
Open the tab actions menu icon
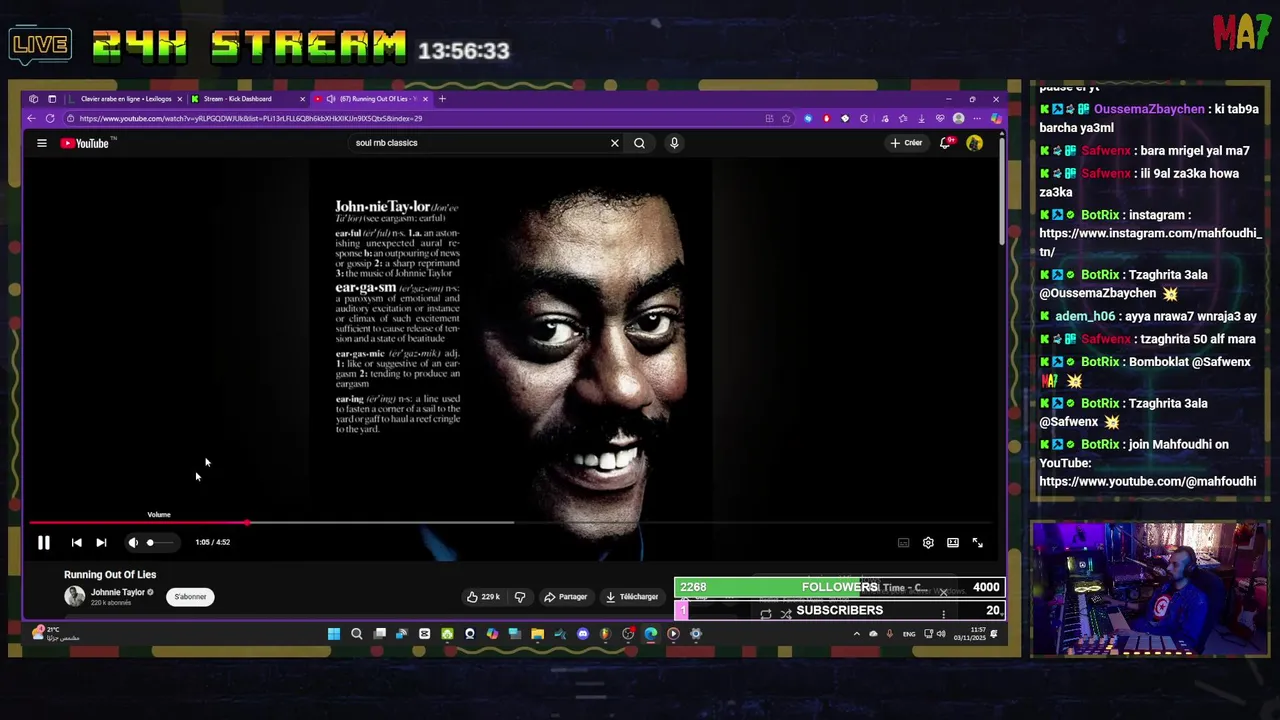pyautogui.click(x=52, y=99)
